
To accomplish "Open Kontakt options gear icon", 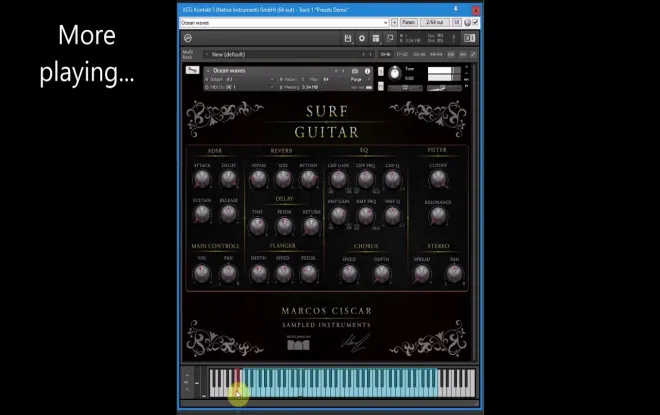I will click(362, 38).
